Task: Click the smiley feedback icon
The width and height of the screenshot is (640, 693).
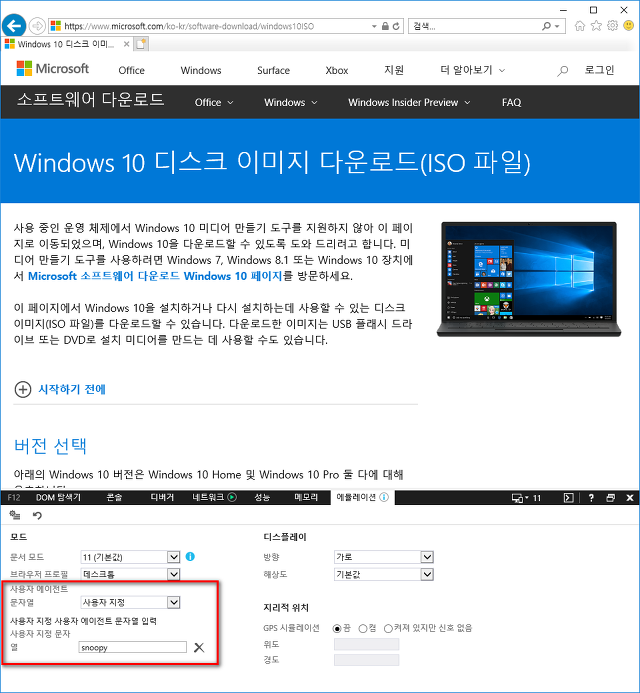Action: pyautogui.click(x=628, y=26)
